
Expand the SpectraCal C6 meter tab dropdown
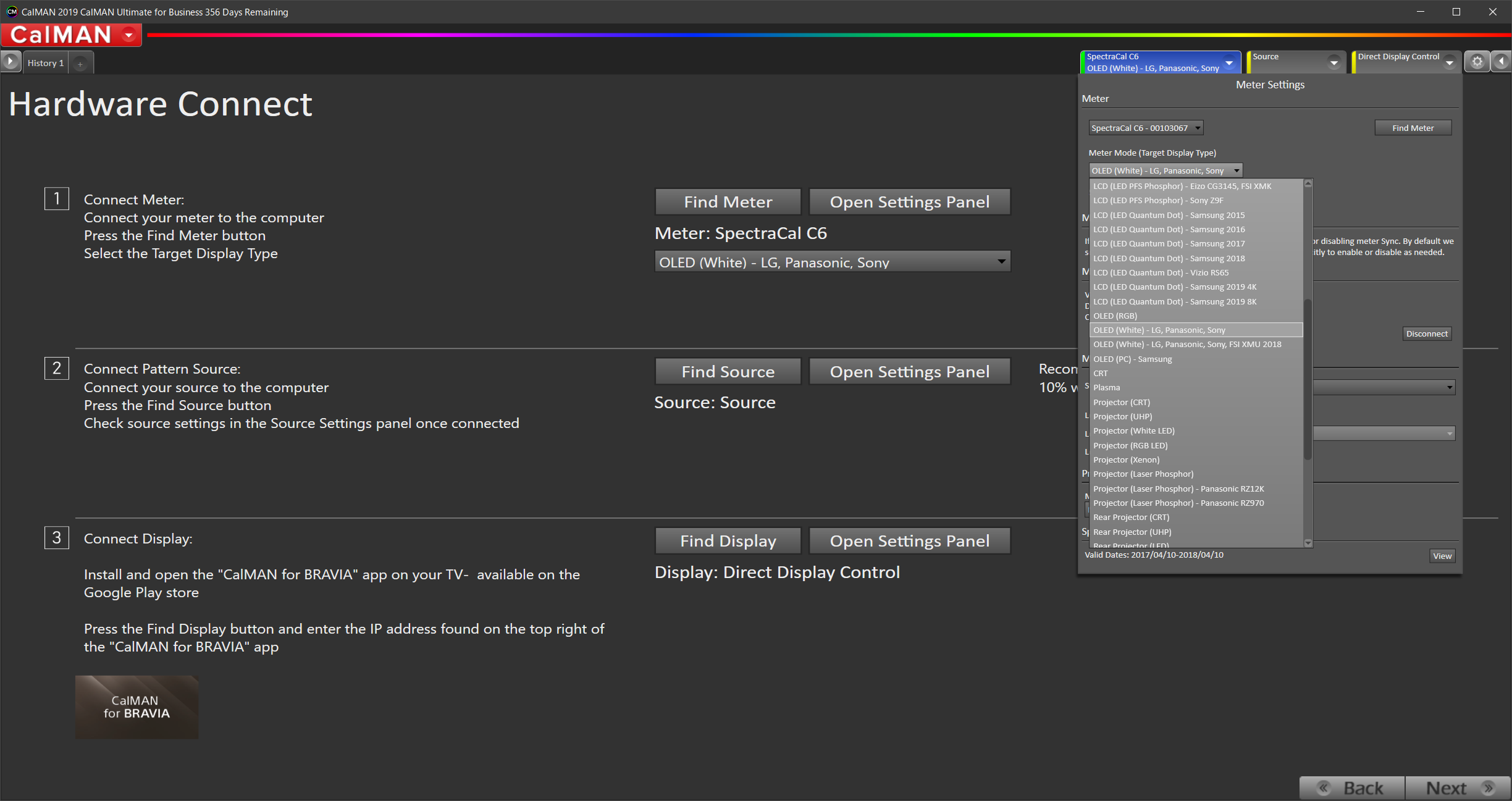[1229, 62]
